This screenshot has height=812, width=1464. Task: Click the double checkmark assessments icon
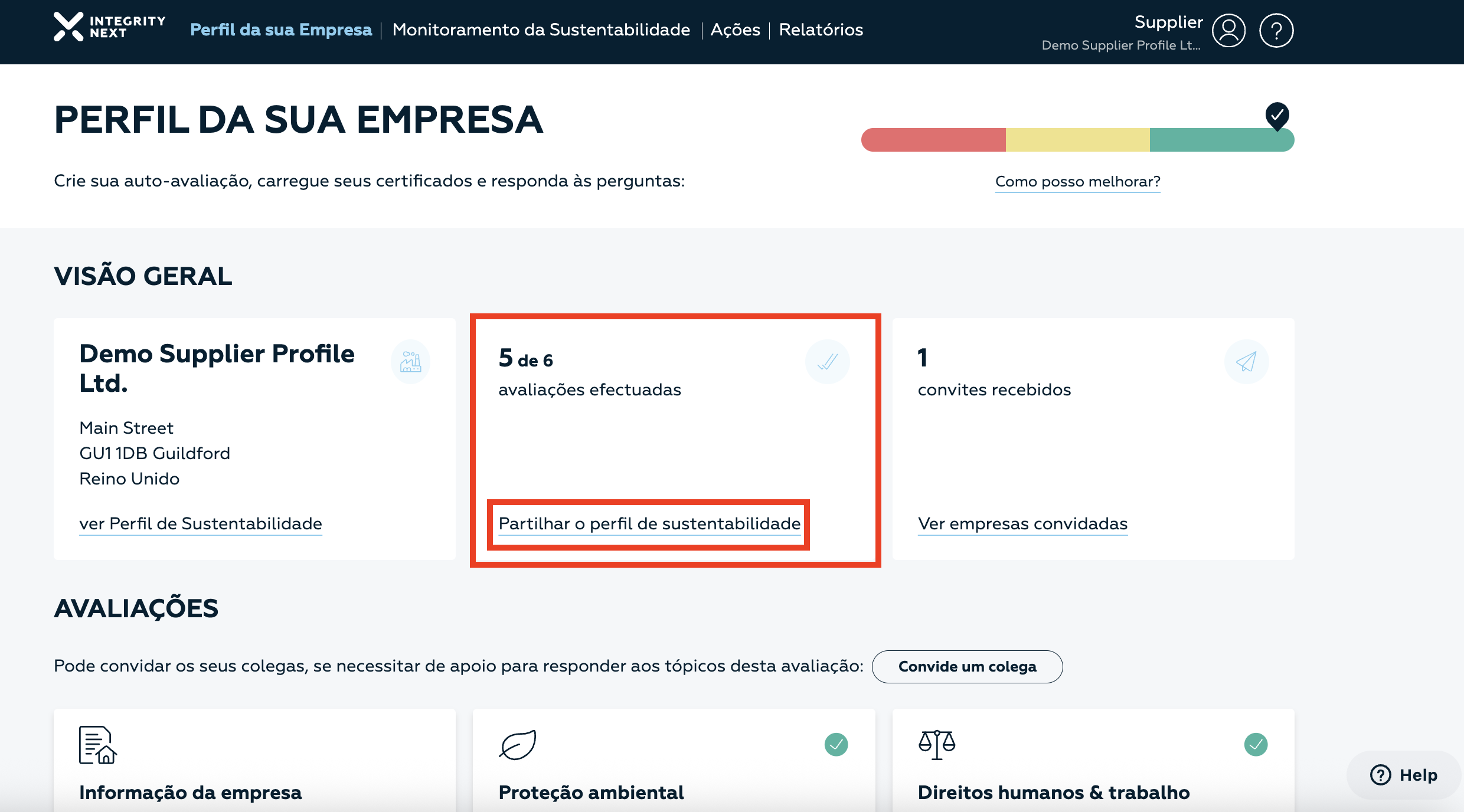827,362
